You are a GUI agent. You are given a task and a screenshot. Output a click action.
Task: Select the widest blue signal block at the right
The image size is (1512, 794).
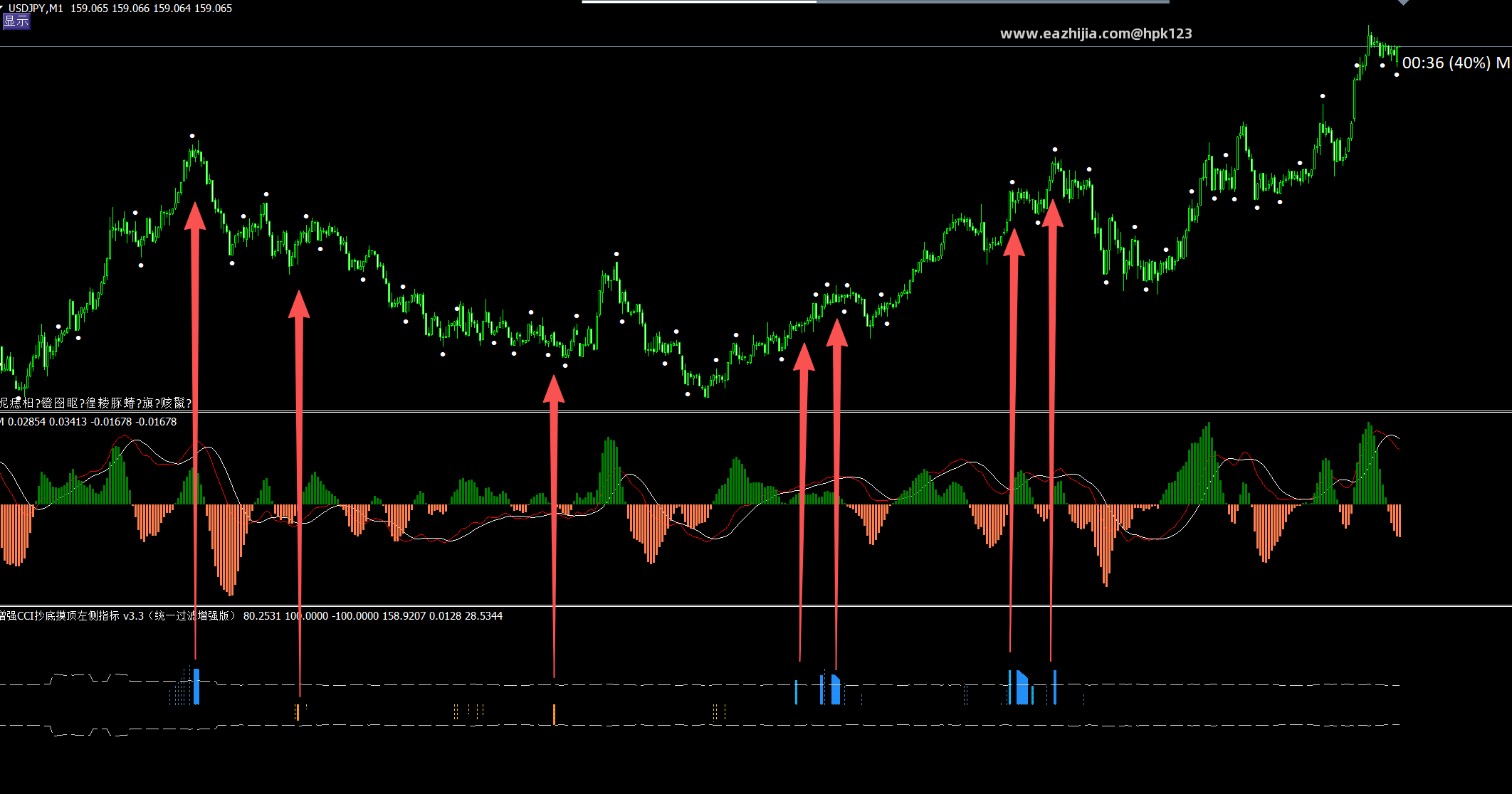click(1022, 687)
